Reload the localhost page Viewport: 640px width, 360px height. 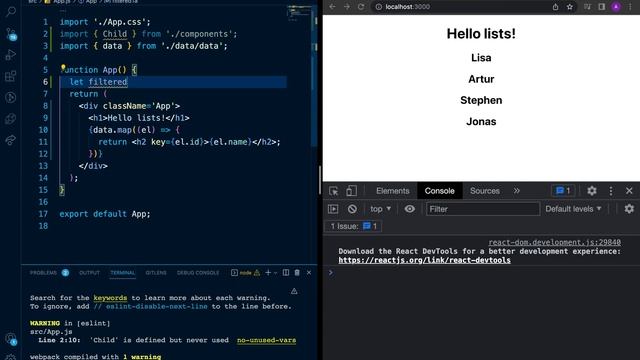click(361, 7)
